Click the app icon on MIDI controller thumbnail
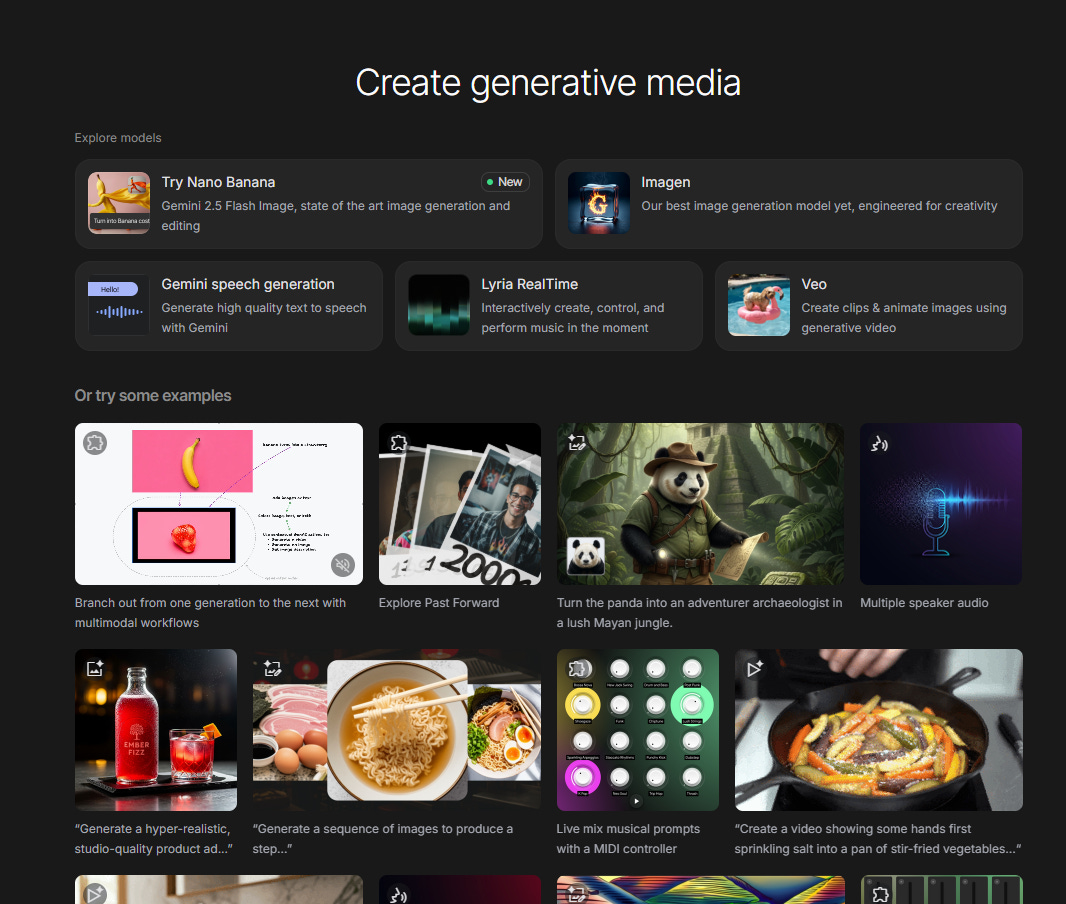The width and height of the screenshot is (1066, 904). [577, 669]
